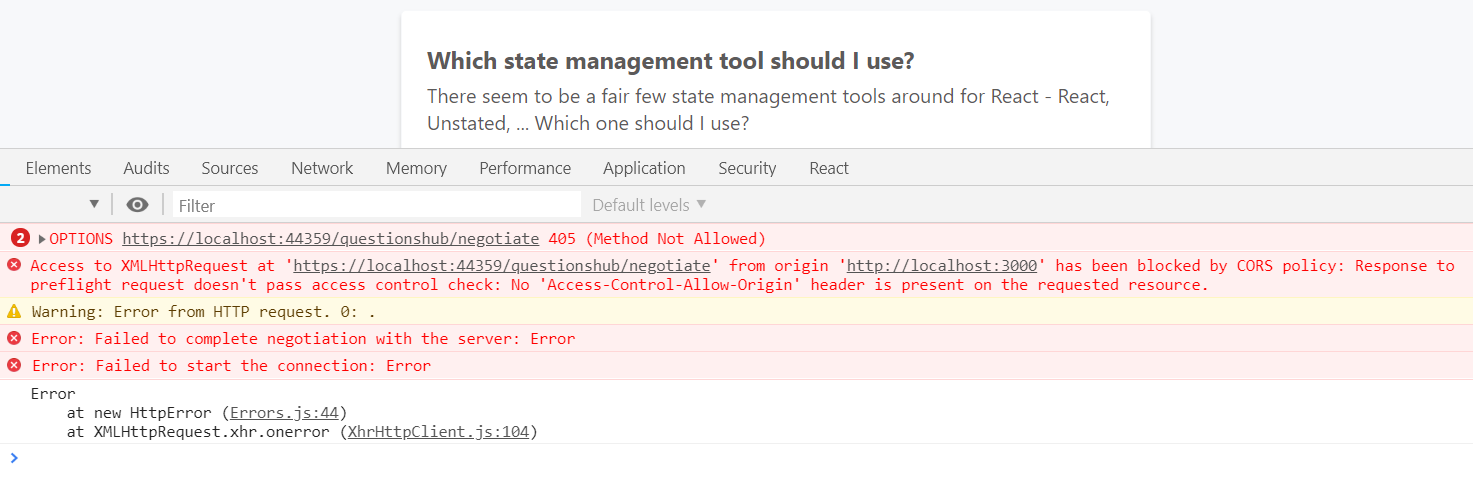Image resolution: width=1473 pixels, height=480 pixels.
Task: Click the failed connection error icon
Action: coord(14,365)
